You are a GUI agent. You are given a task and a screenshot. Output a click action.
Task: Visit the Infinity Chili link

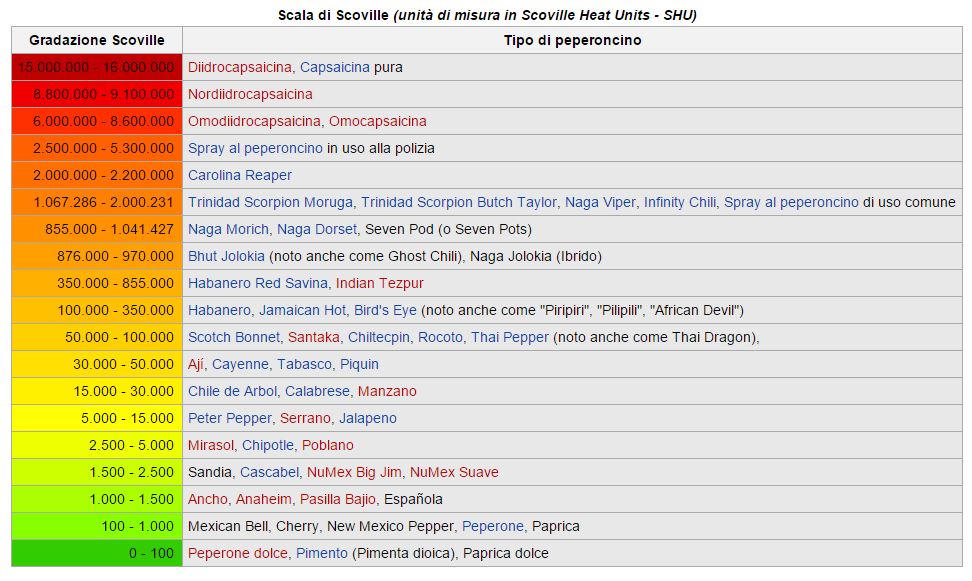pyautogui.click(x=680, y=202)
